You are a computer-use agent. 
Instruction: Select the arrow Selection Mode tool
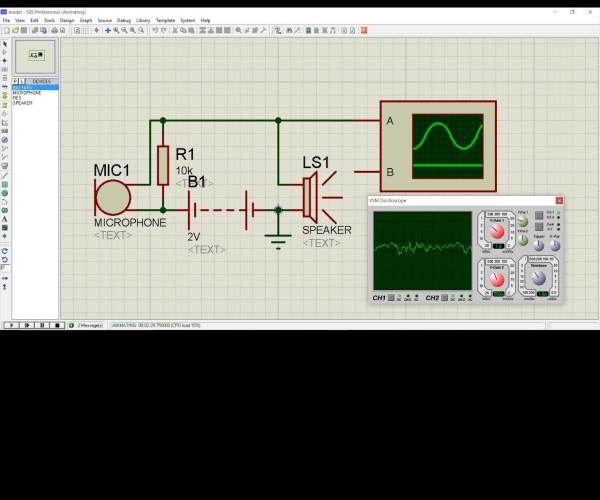[5, 44]
